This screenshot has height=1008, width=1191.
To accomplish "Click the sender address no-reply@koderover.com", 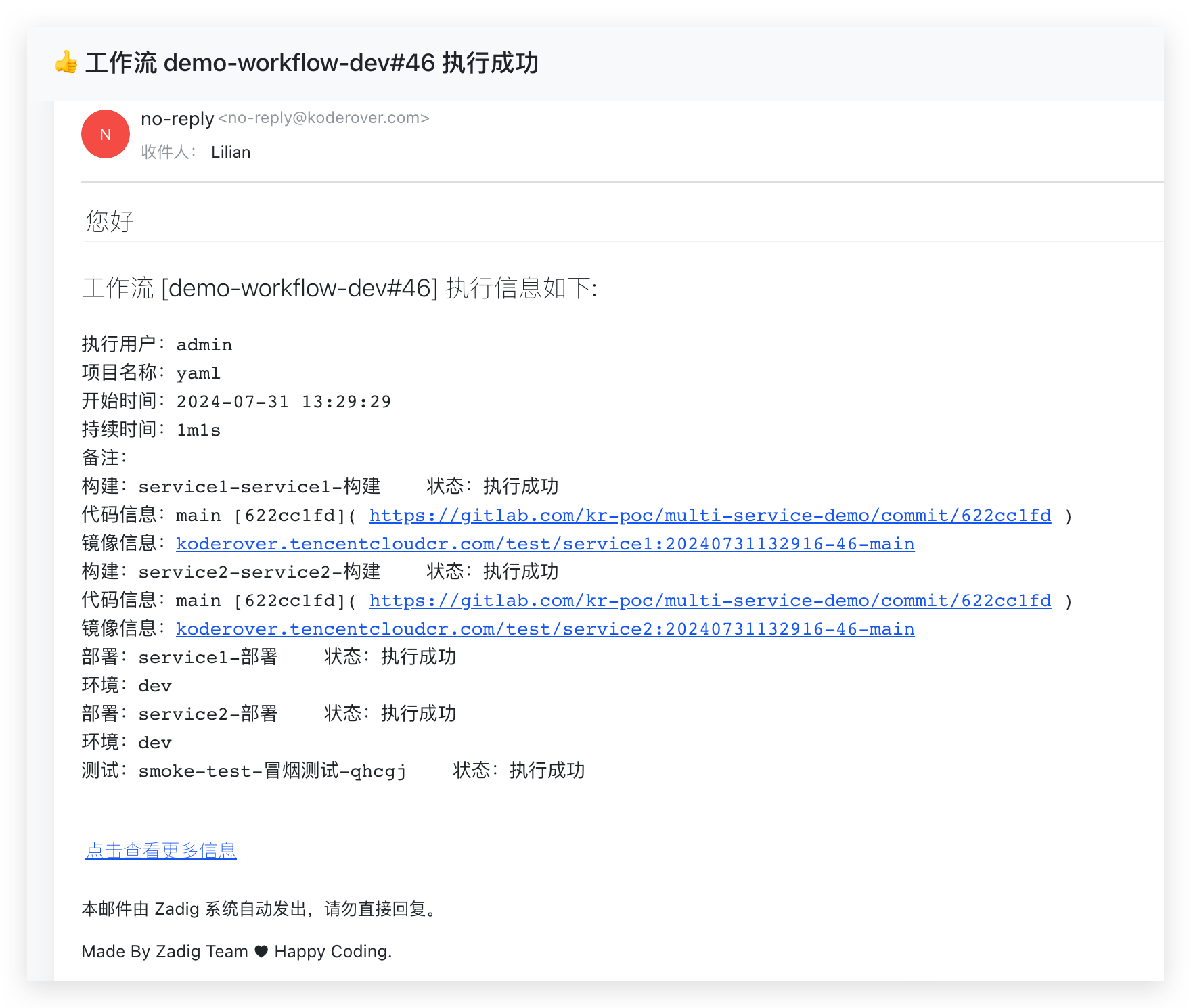I will click(323, 118).
